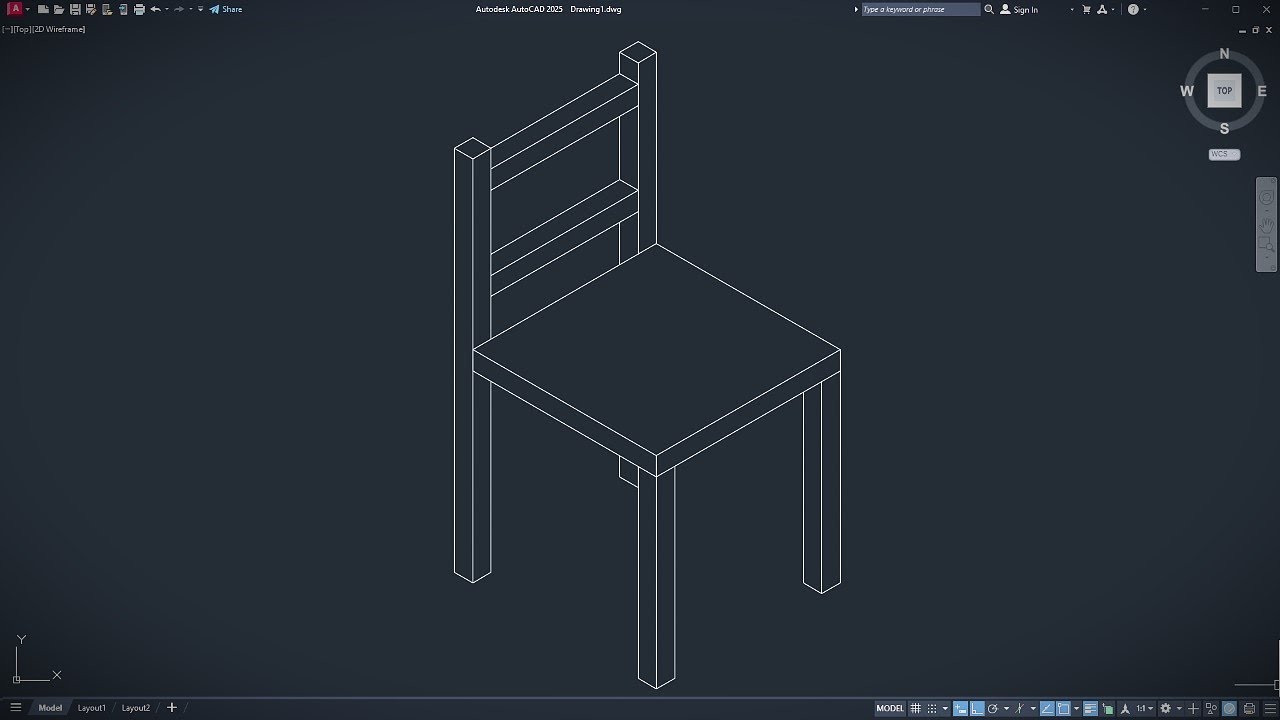Screen dimensions: 1280x720
Task: Expand the snap settings dropdown arrow
Action: click(x=945, y=708)
